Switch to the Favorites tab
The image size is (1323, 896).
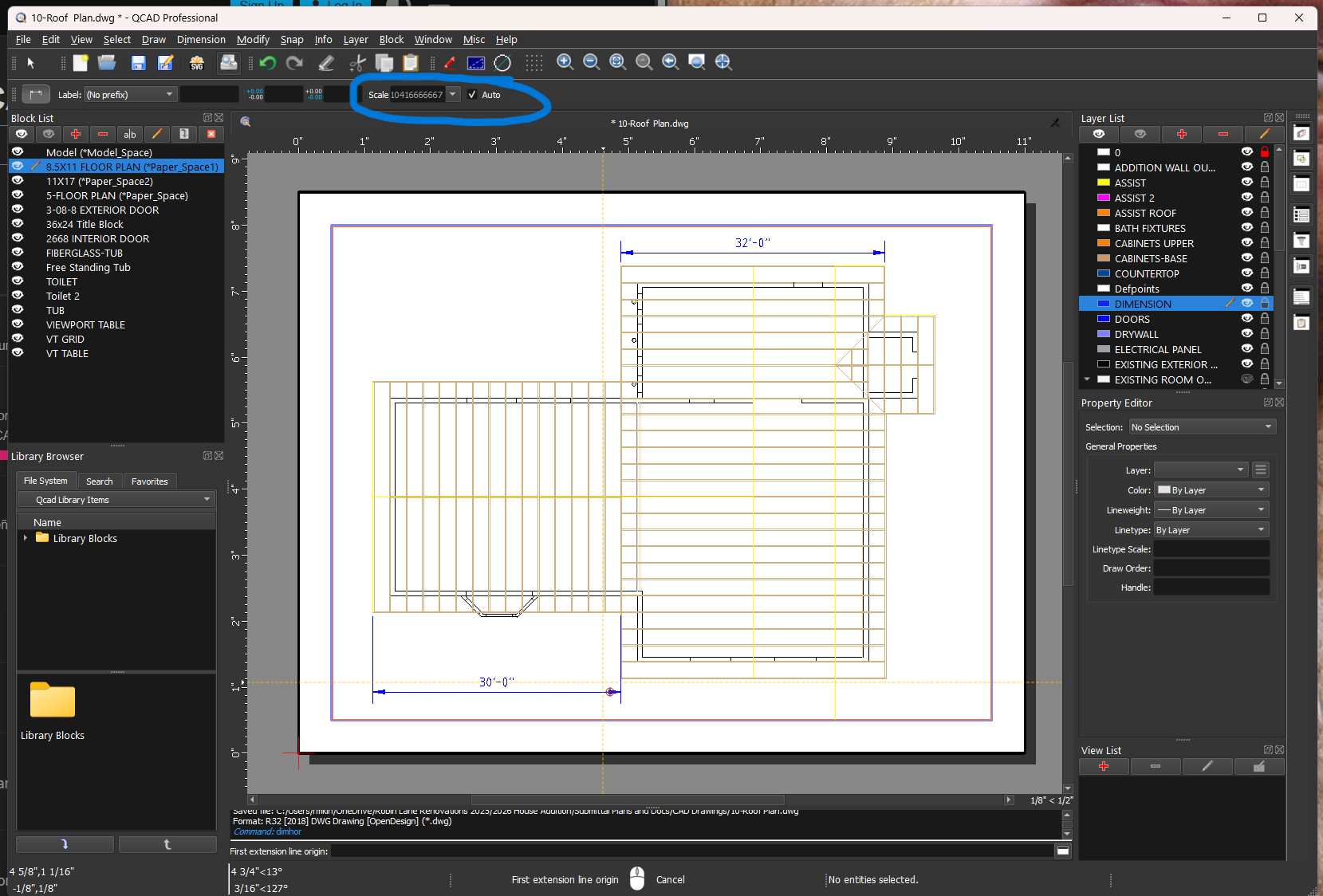pos(150,481)
